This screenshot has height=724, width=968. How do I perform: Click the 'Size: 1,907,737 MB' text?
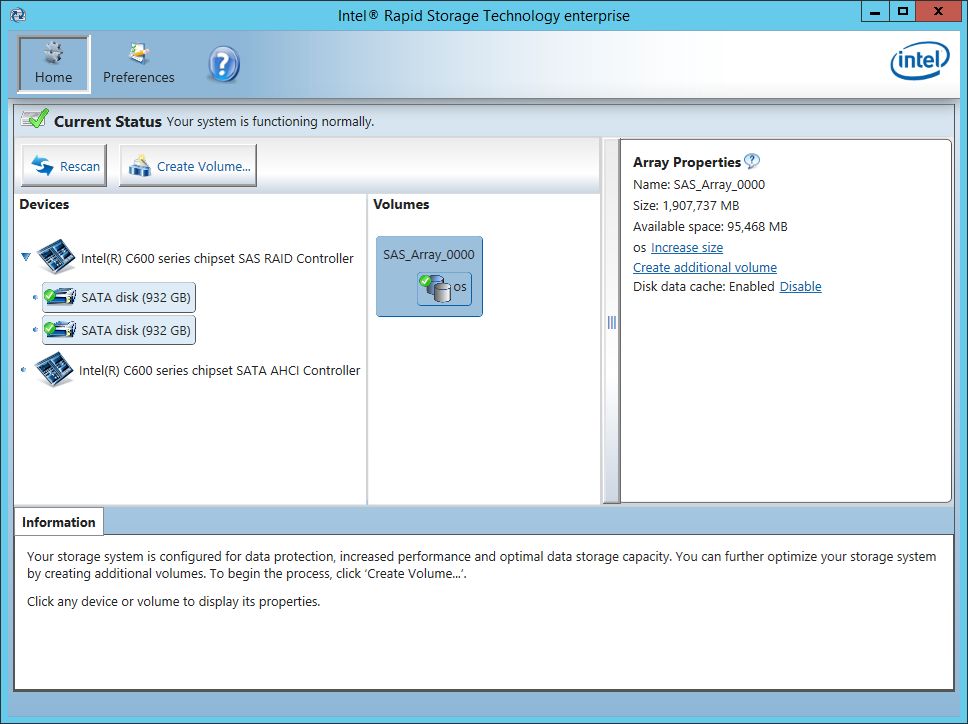pyautogui.click(x=686, y=206)
